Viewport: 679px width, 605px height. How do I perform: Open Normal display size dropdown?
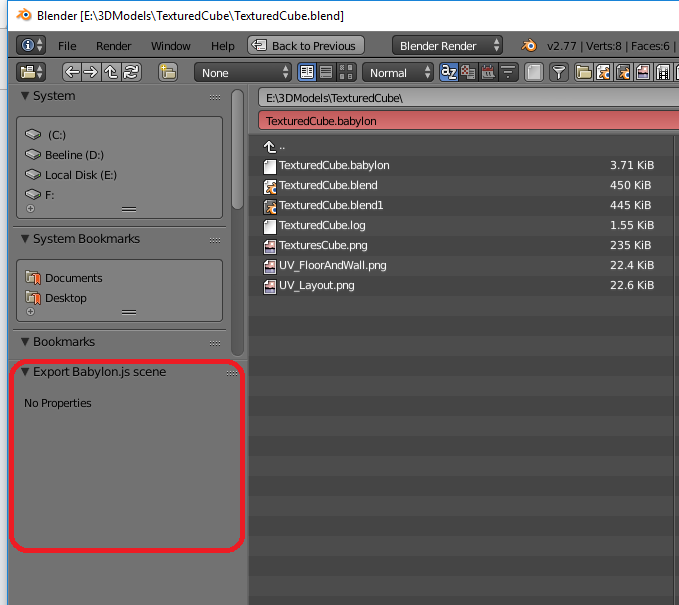click(x=398, y=72)
